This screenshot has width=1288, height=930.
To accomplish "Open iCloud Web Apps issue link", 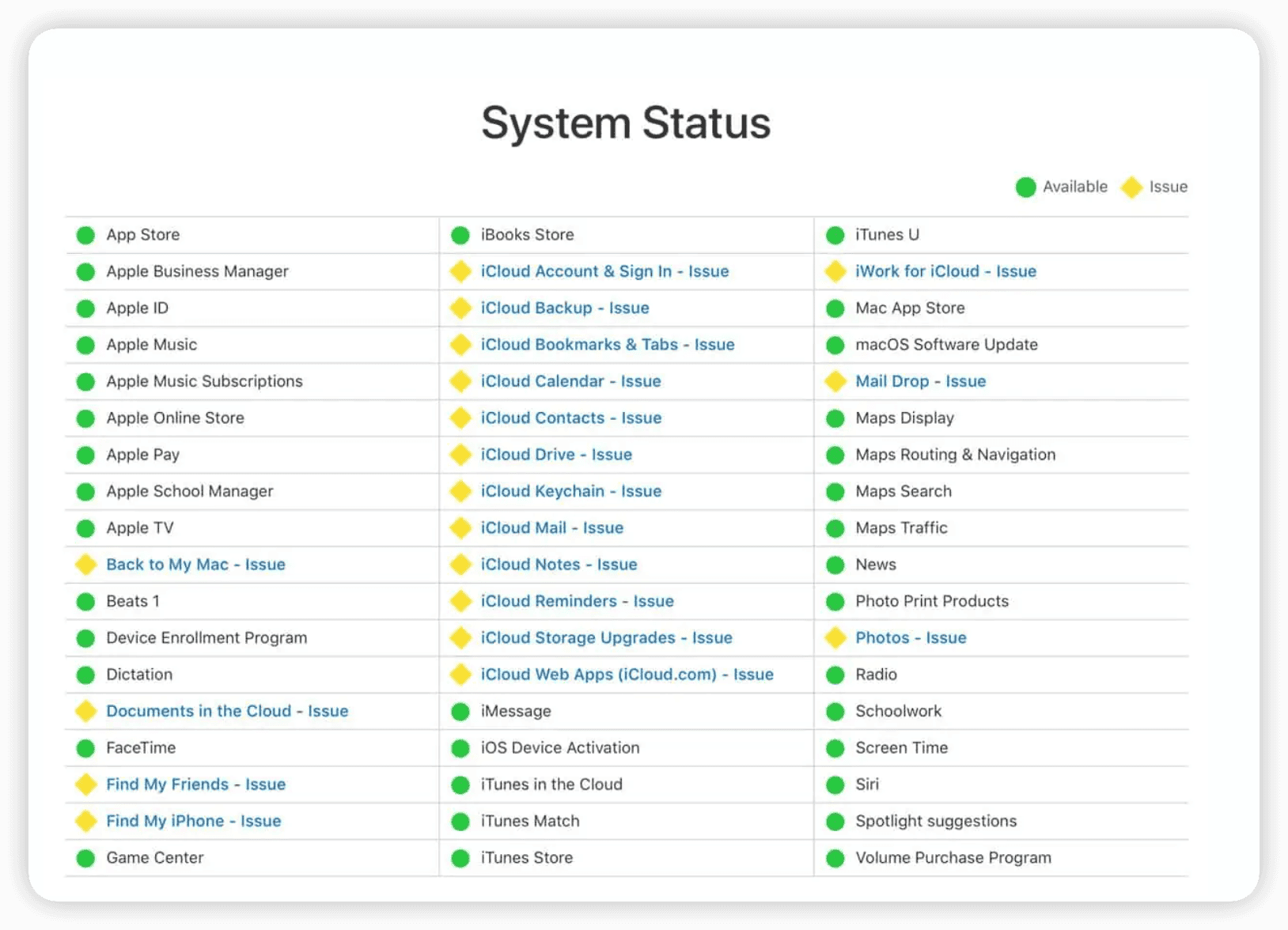I will [x=627, y=675].
